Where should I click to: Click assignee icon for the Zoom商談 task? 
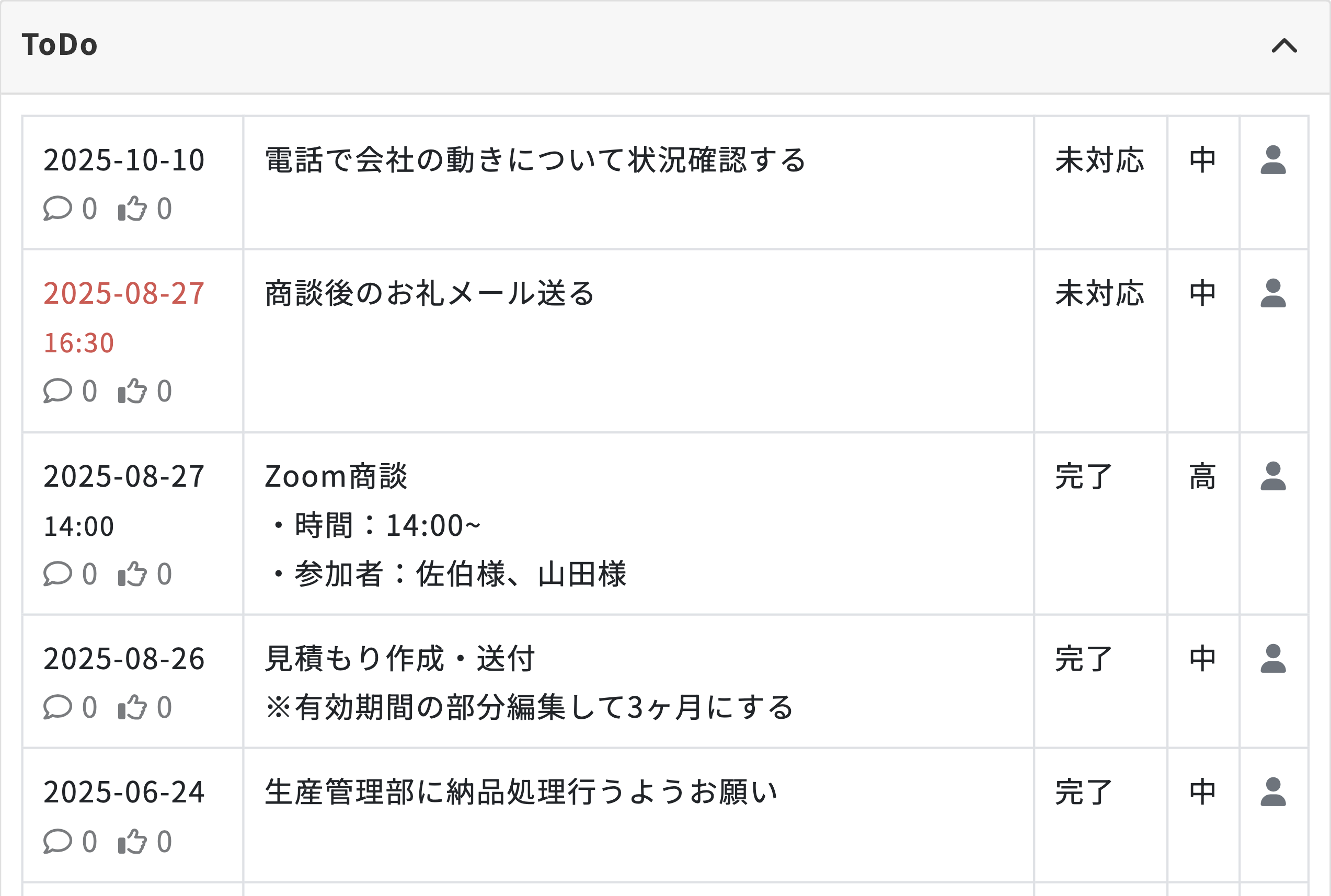pos(1273,477)
